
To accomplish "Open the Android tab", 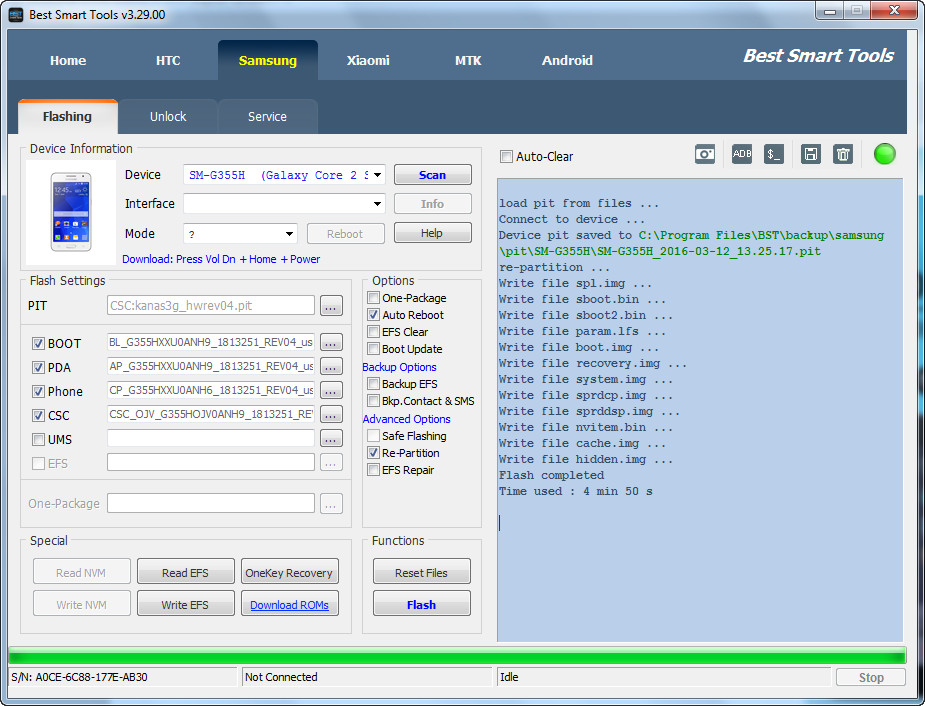I will point(568,60).
